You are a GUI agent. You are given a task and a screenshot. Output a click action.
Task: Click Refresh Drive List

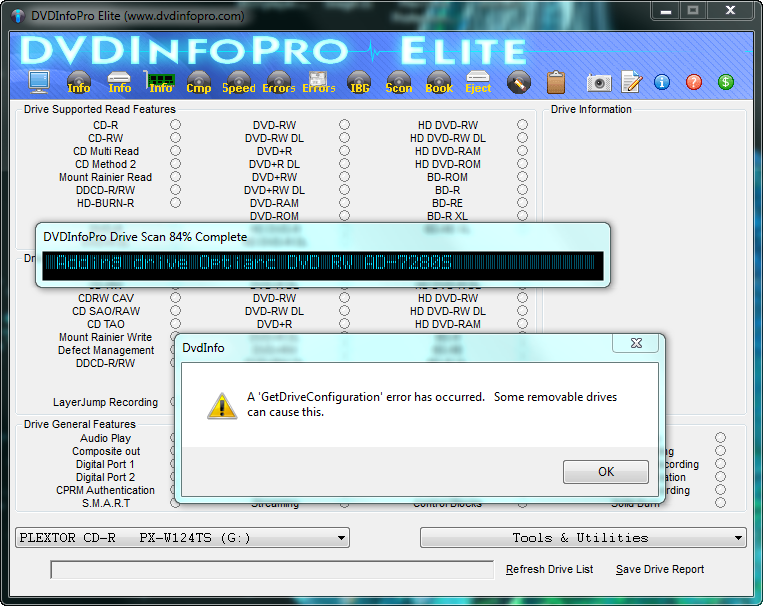[x=549, y=569]
